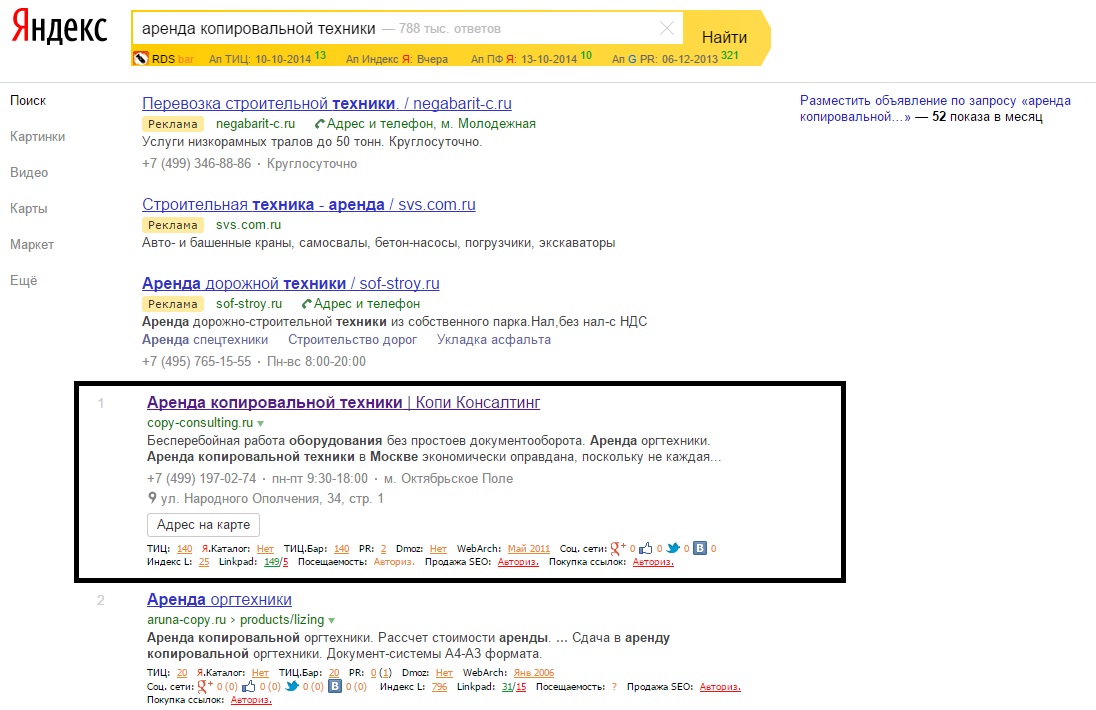The height and width of the screenshot is (710, 1096).
Task: Click Продажа SEO Авториз. for copy-consulting
Action: pos(518,562)
